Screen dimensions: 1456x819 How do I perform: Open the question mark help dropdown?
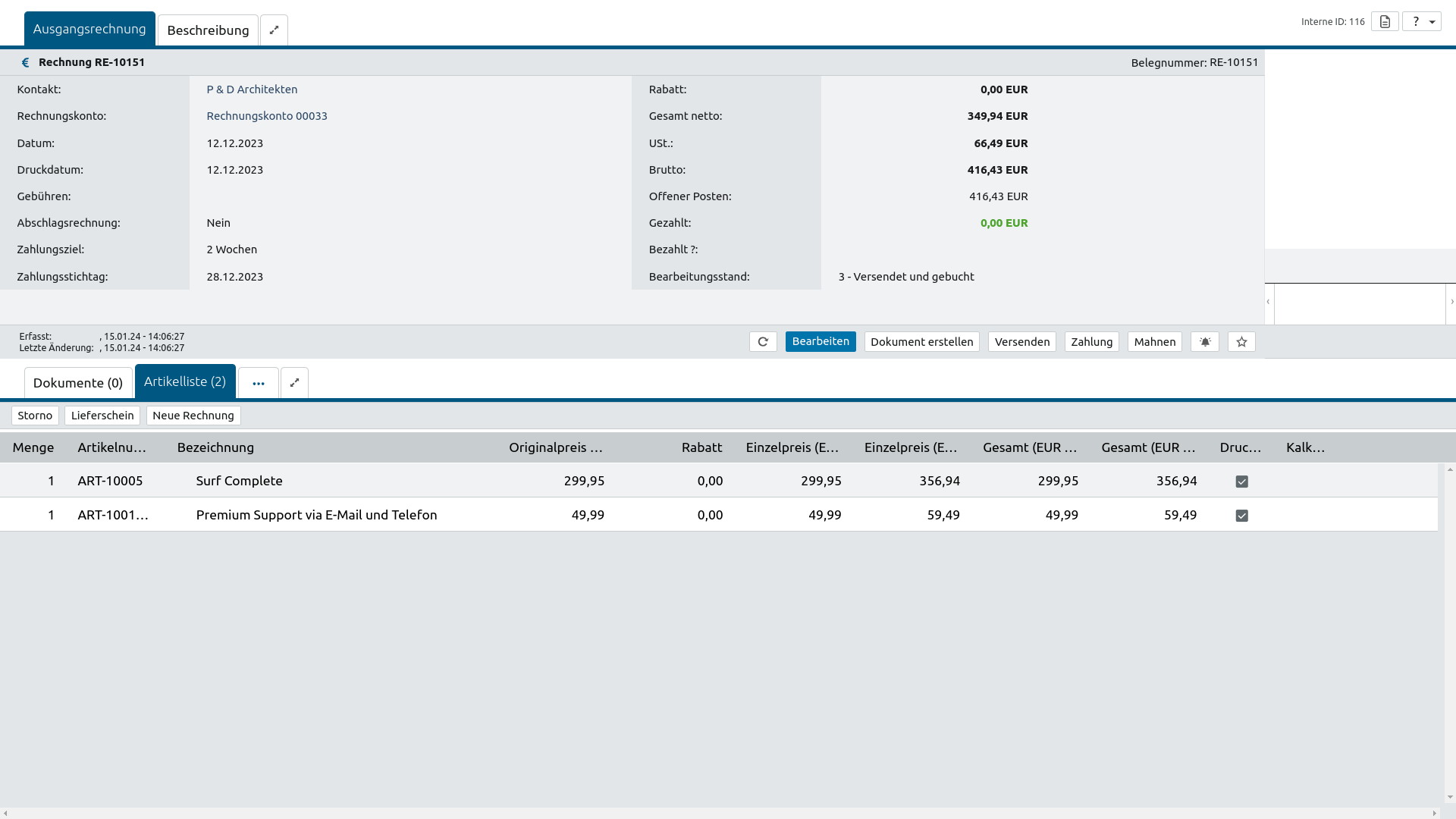tap(1422, 21)
